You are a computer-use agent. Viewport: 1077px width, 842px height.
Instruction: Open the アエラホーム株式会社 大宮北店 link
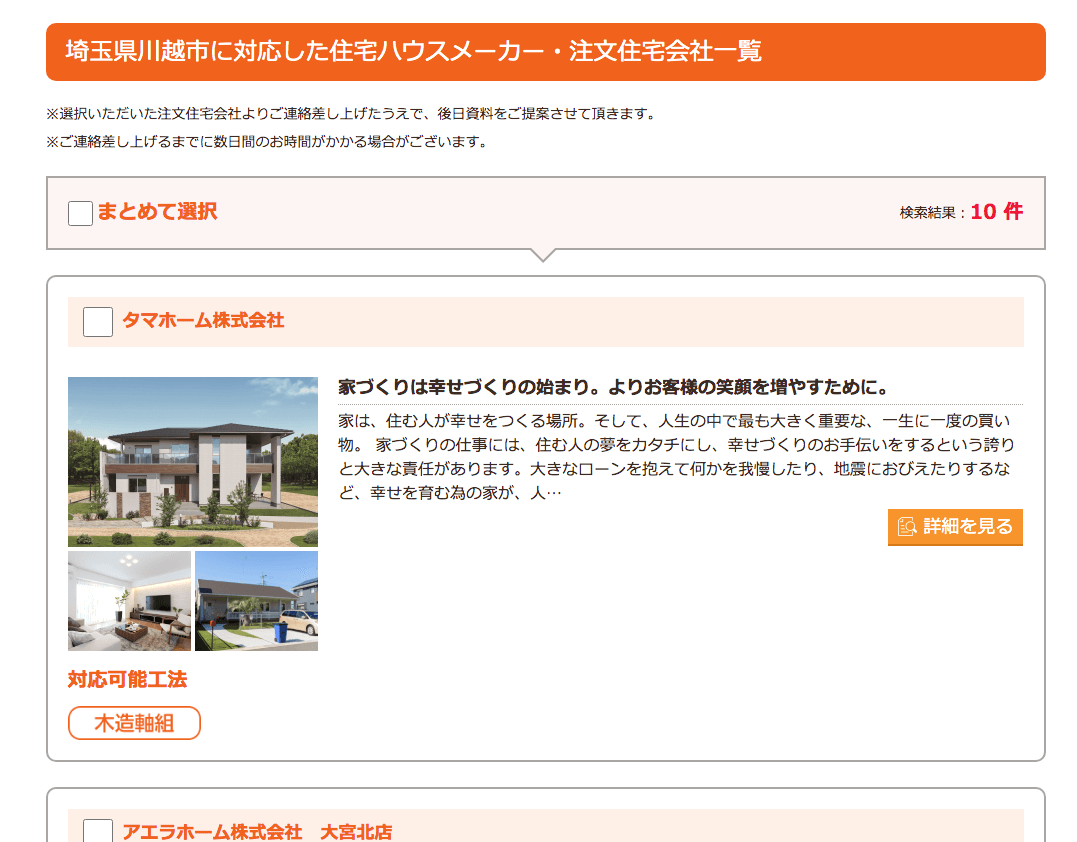pos(258,832)
